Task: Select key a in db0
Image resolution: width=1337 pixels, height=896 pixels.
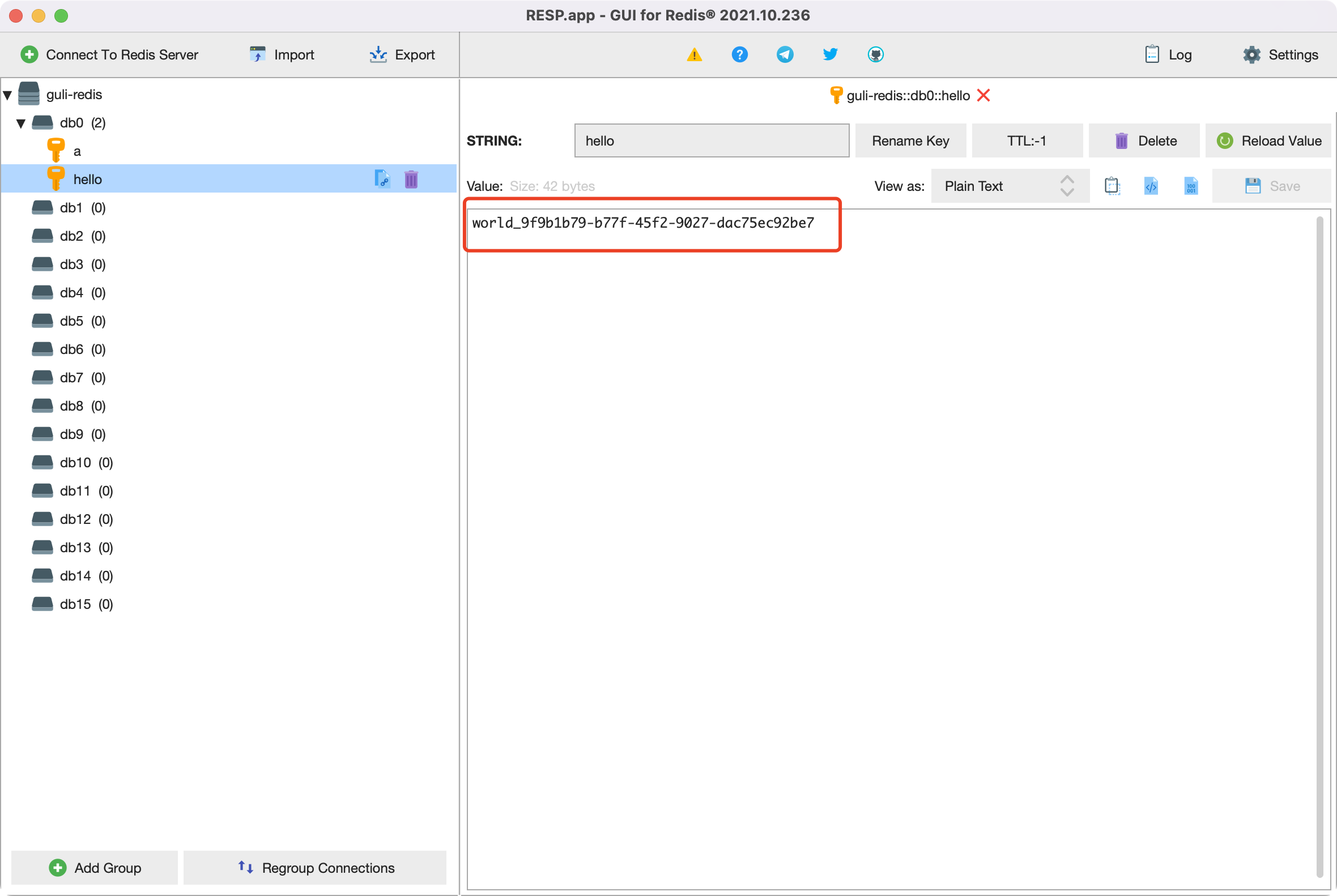Action: pyautogui.click(x=77, y=151)
